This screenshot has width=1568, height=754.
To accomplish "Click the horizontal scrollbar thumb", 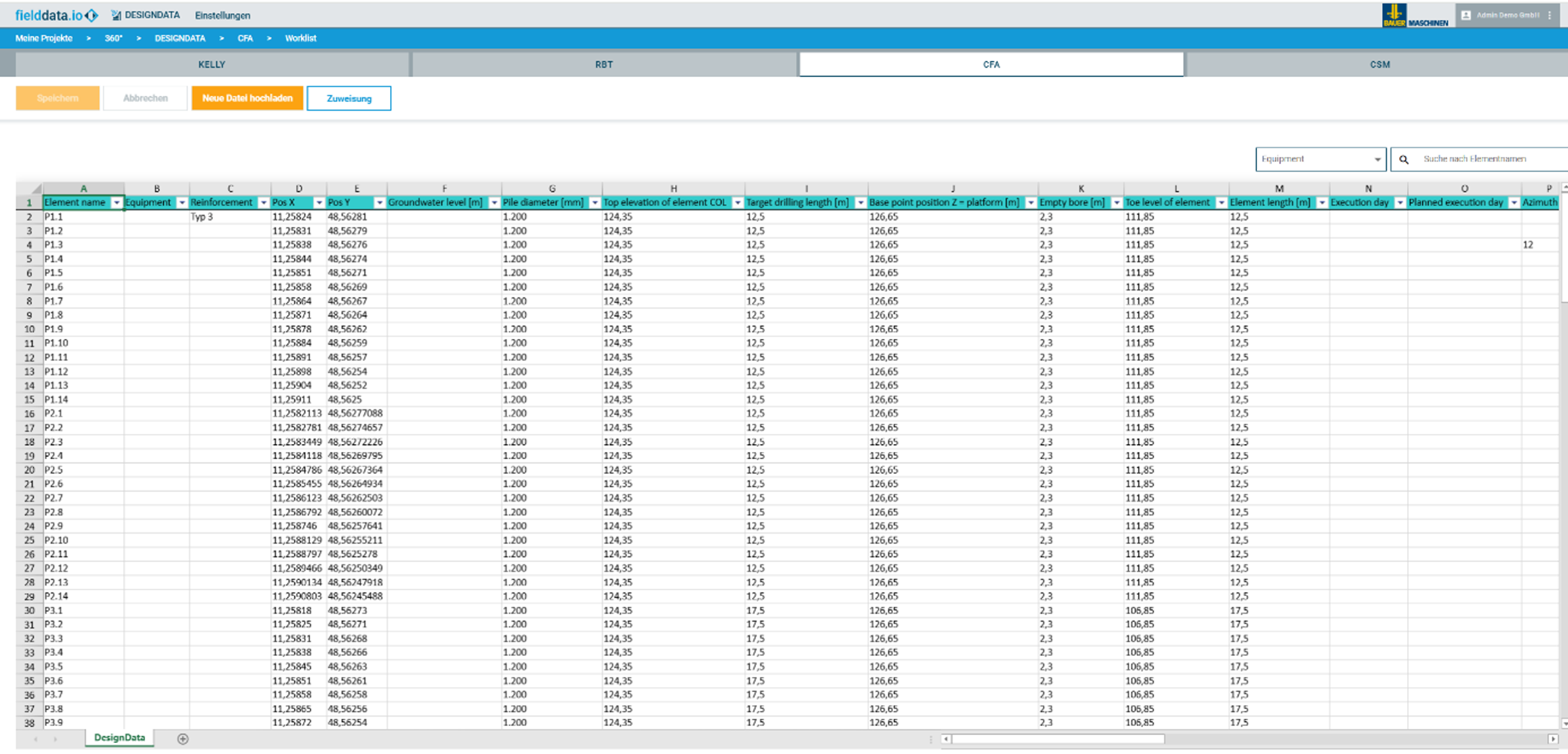I will (x=1058, y=739).
